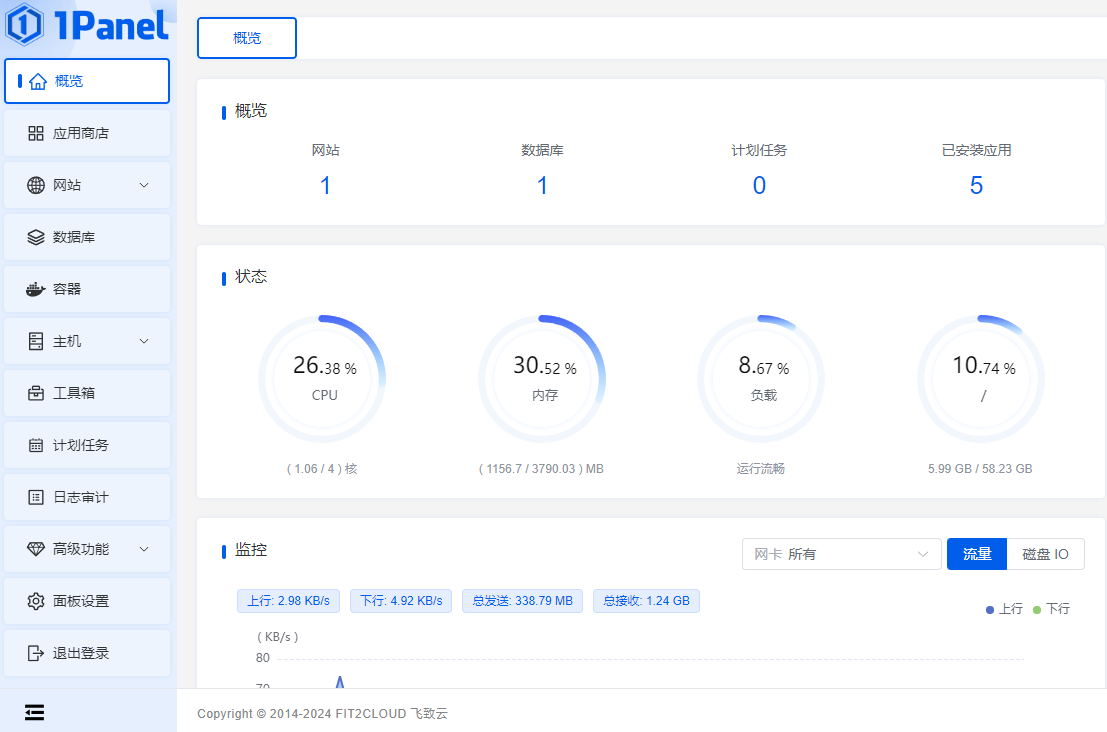Switch monitor view to 磁盘 IO

point(1045,554)
